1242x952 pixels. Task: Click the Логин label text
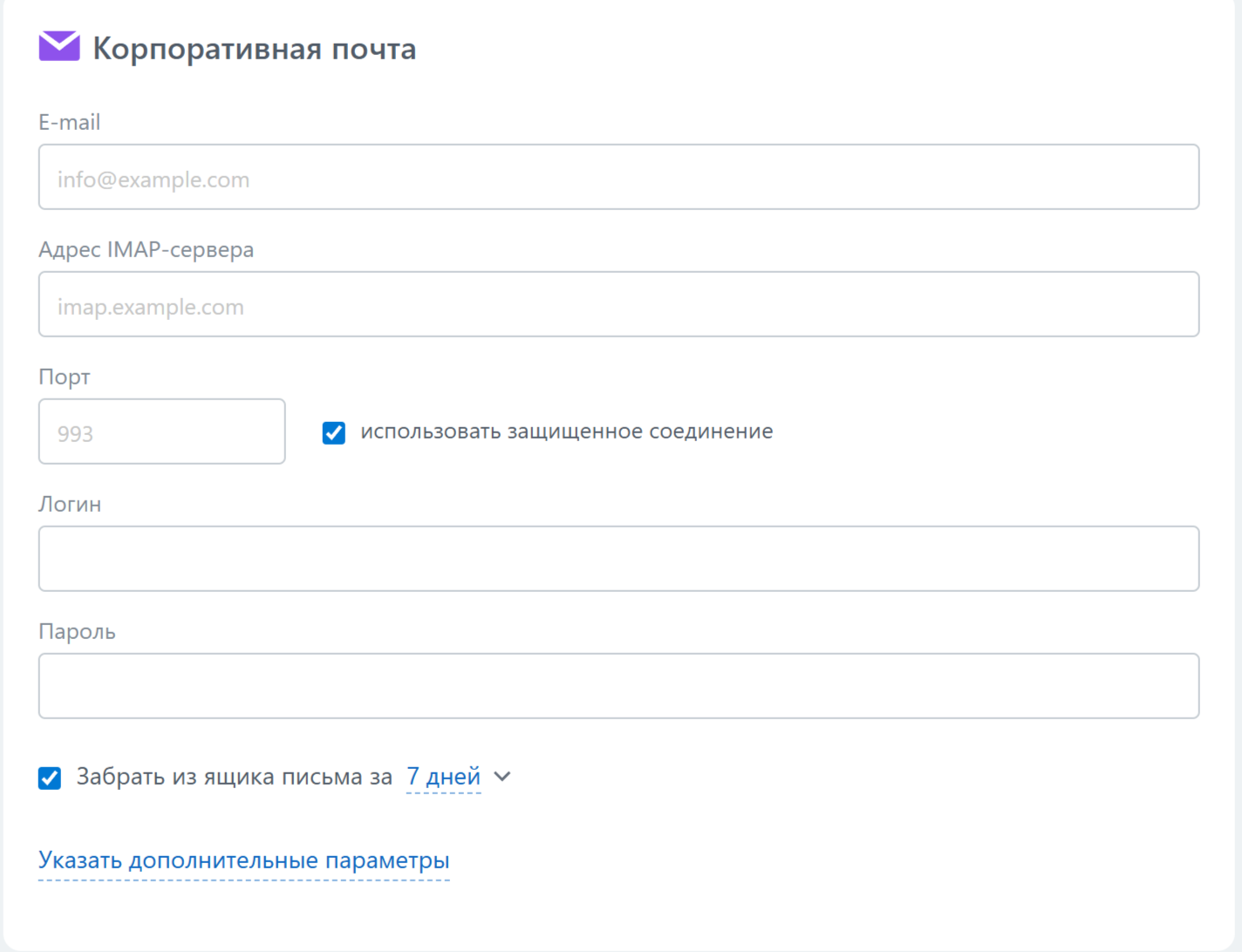tap(70, 504)
